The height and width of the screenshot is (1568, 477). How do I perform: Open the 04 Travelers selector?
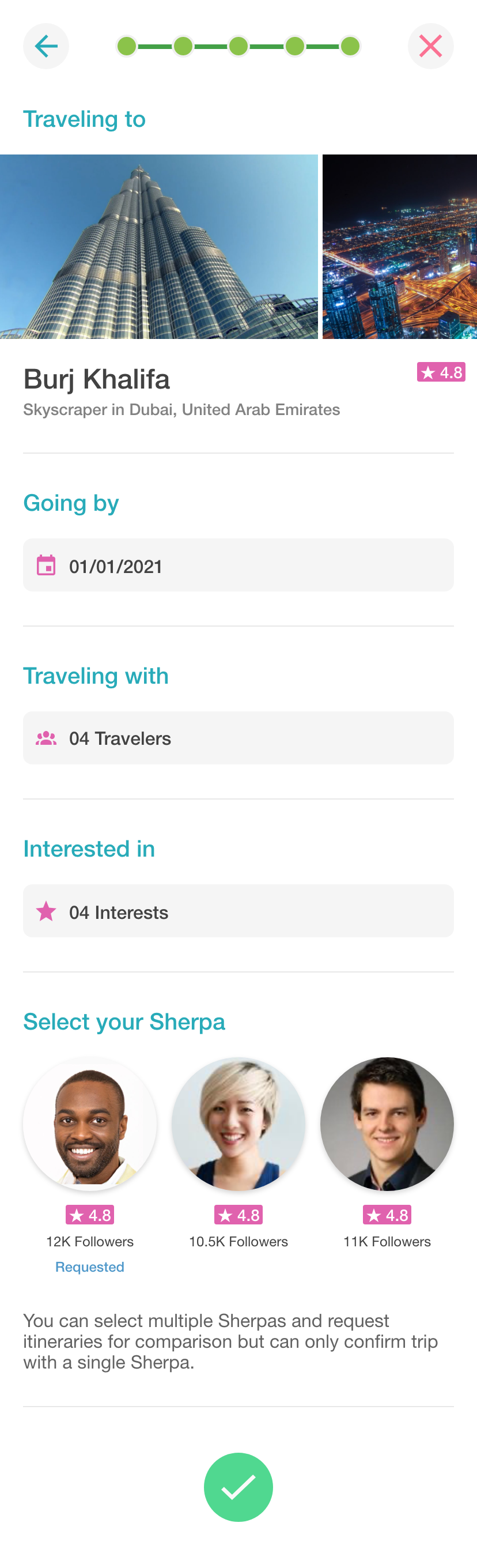pyautogui.click(x=238, y=738)
